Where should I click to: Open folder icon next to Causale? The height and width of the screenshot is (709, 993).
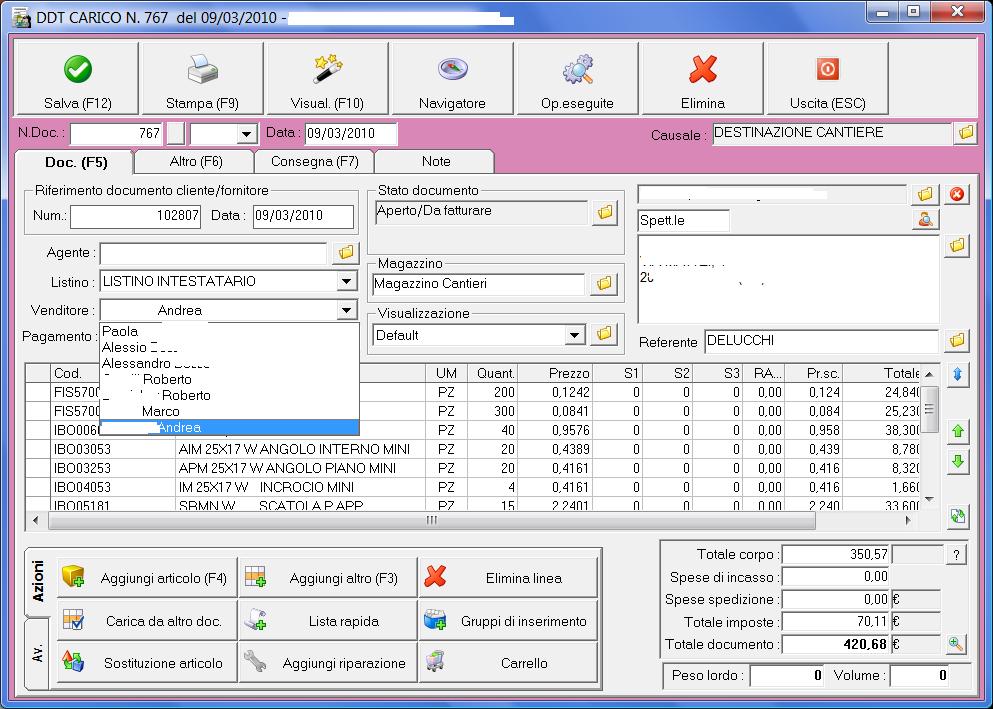(965, 133)
